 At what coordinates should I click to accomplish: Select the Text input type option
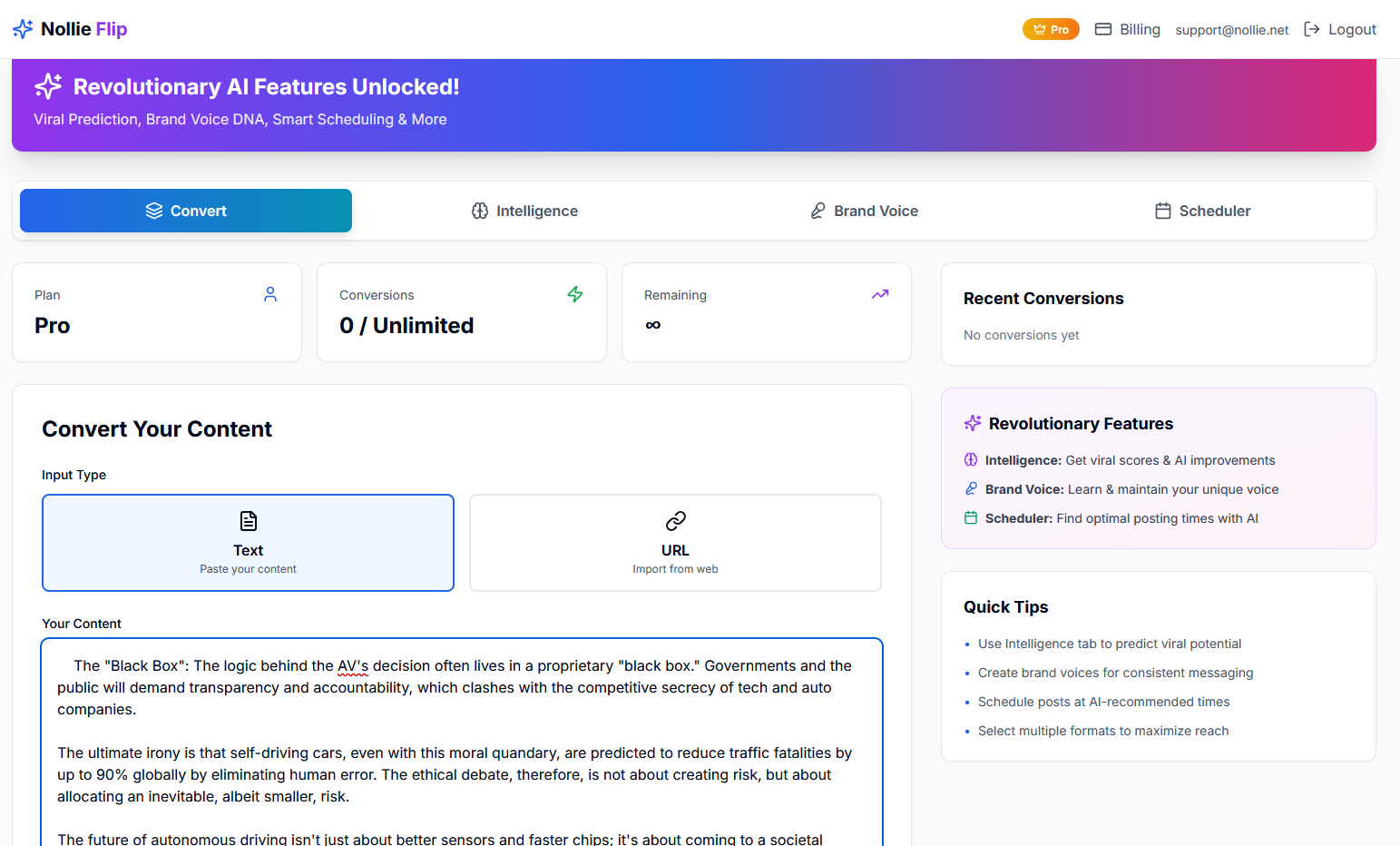click(248, 543)
